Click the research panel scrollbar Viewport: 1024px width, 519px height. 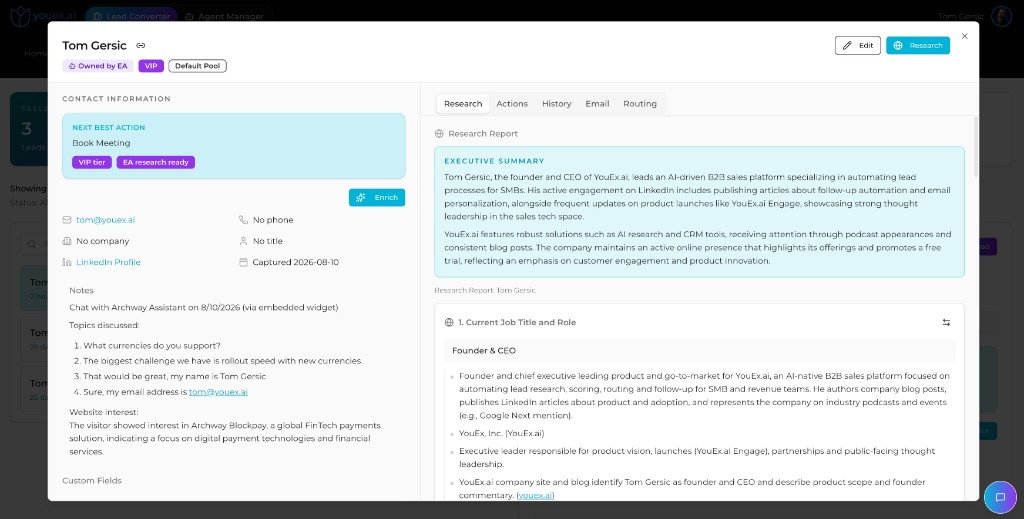976,147
